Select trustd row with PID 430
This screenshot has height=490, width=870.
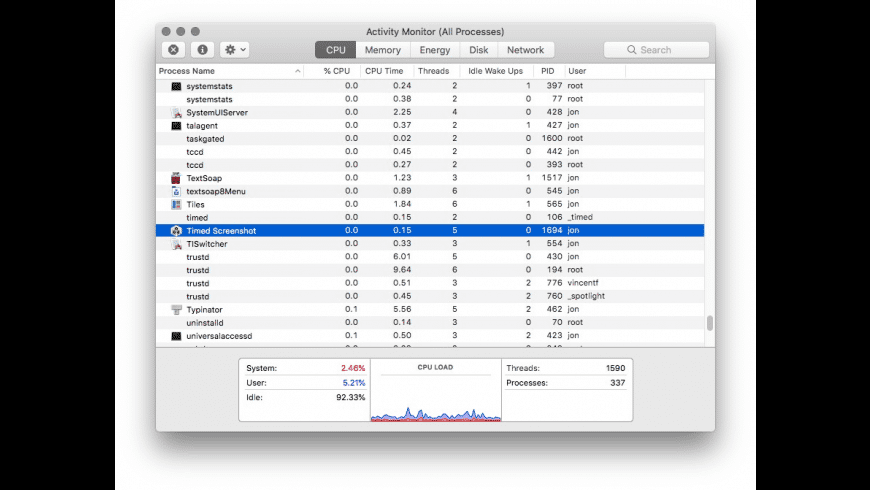coord(430,257)
